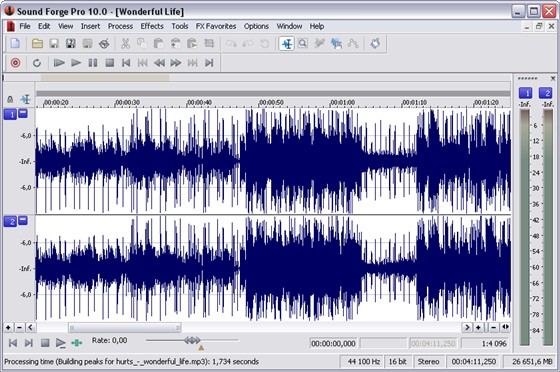Image resolution: width=560 pixels, height=372 pixels.
Task: Click the Cut scissors icon
Action: click(125, 44)
